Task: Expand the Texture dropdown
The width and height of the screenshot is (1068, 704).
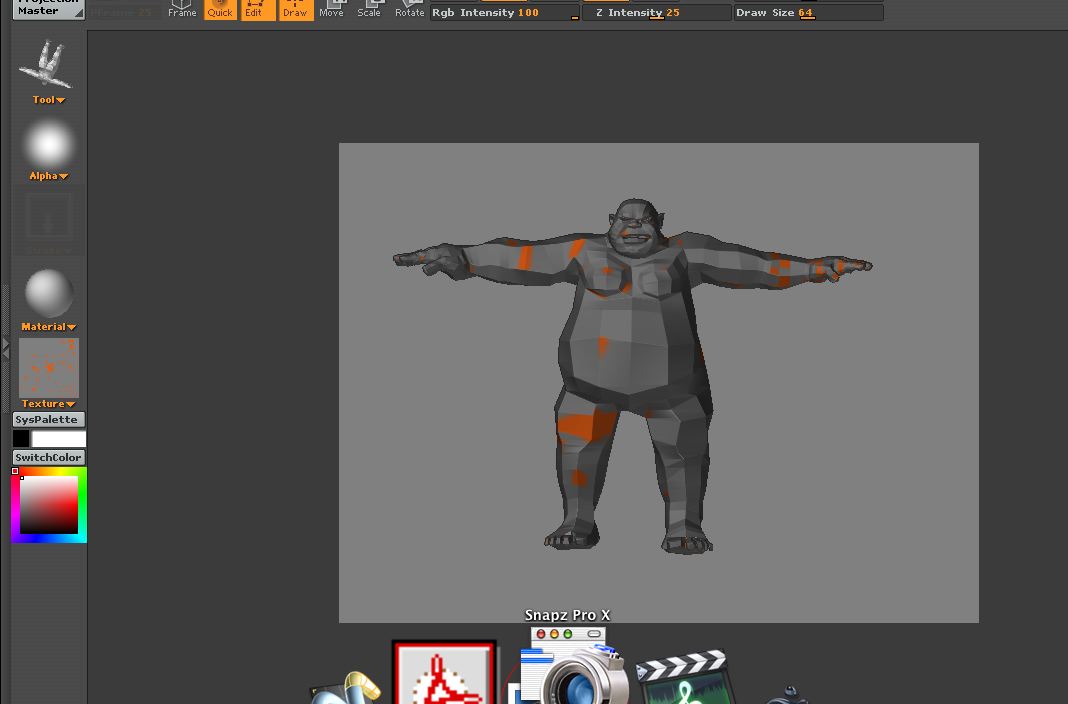Action: (47, 403)
